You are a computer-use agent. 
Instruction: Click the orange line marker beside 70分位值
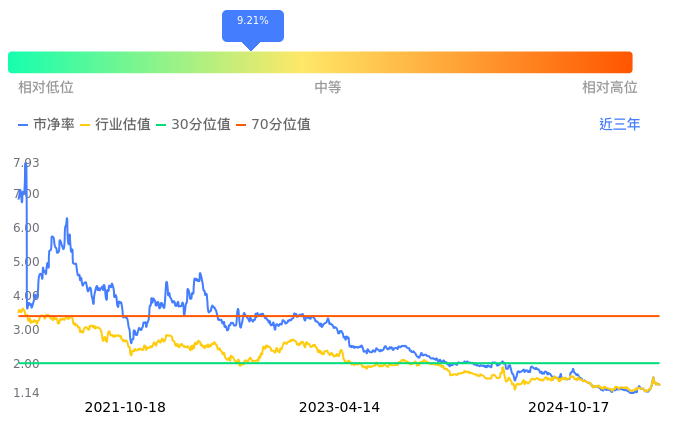tap(241, 125)
